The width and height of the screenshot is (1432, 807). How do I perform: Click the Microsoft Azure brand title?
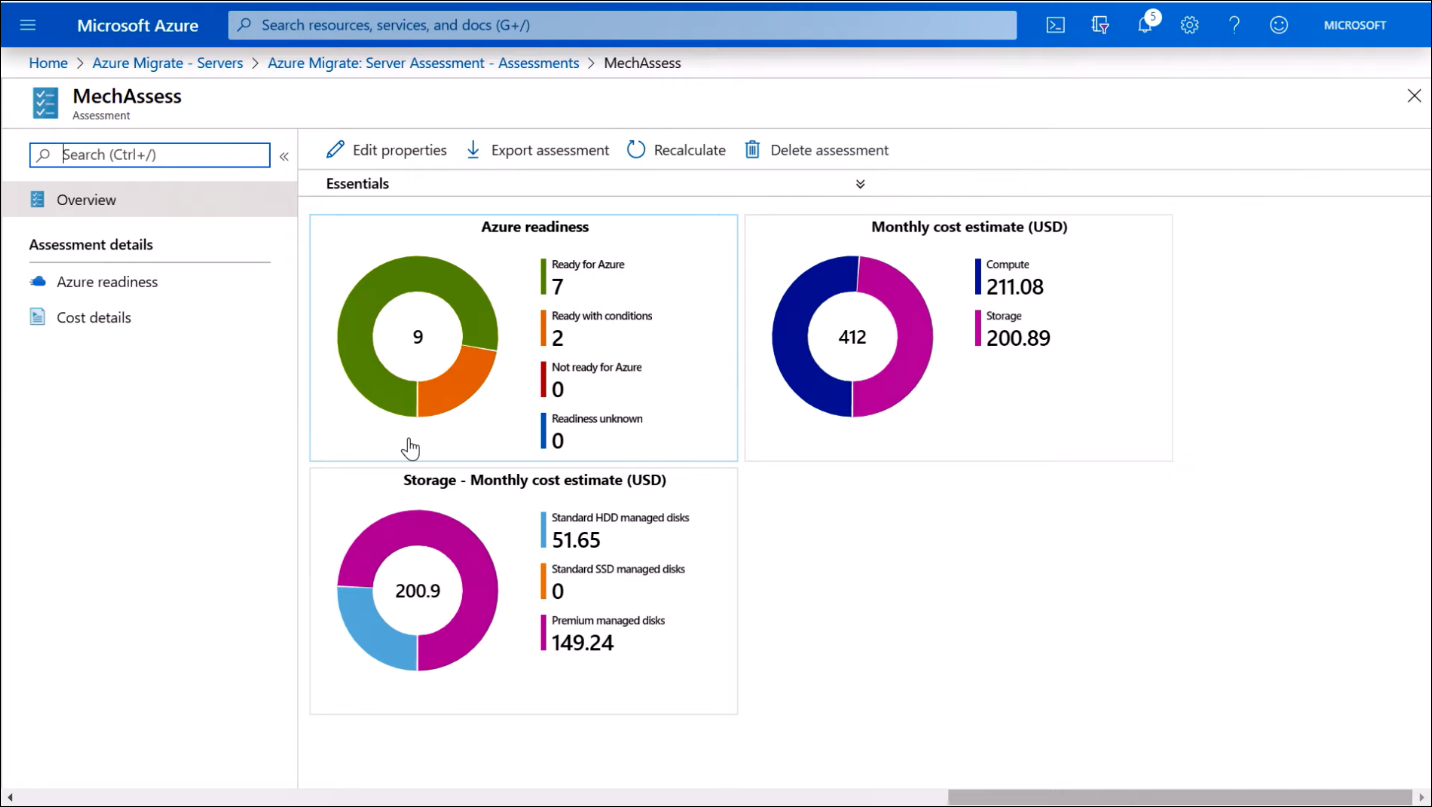coord(138,25)
